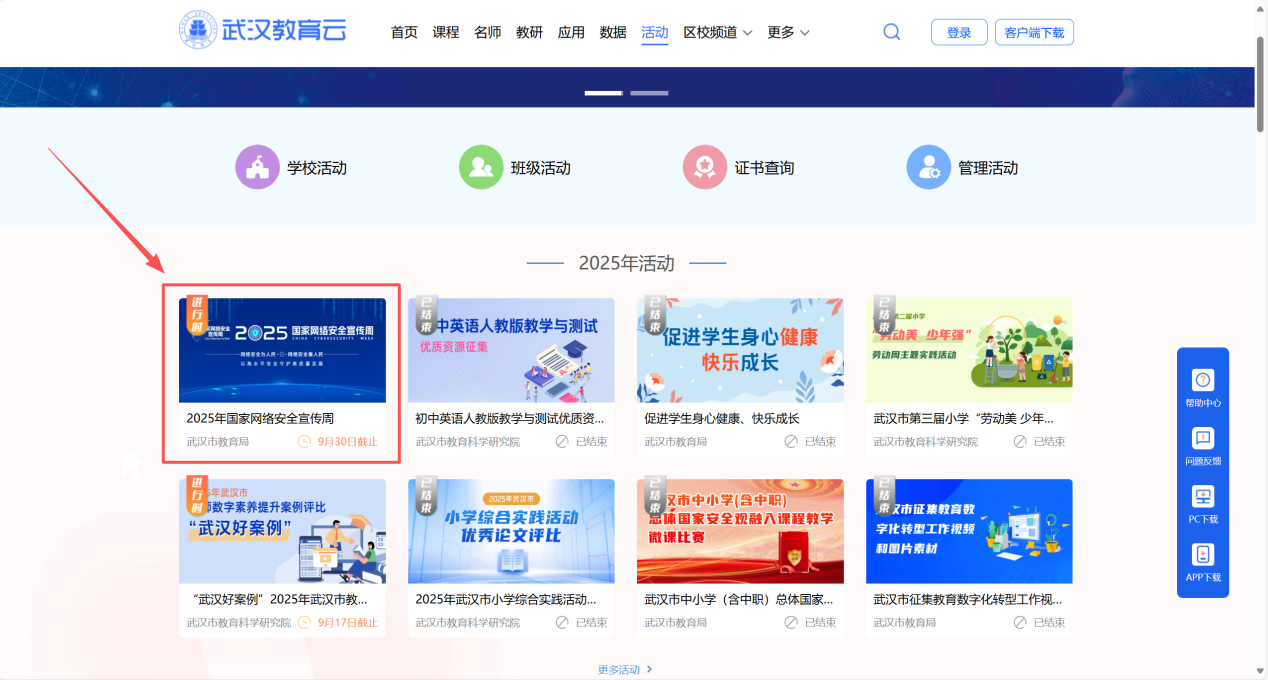The height and width of the screenshot is (680, 1268).
Task: Open the 管理活动 icon
Action: (x=928, y=167)
